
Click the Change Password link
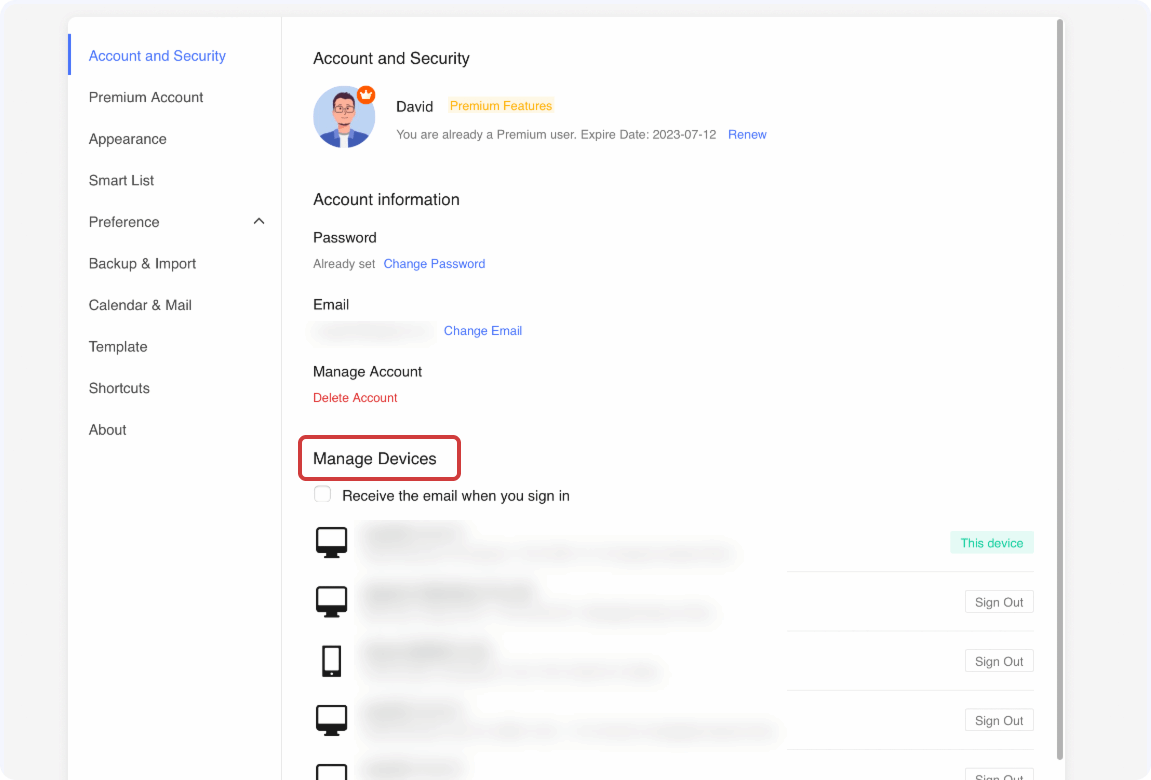[x=434, y=264]
